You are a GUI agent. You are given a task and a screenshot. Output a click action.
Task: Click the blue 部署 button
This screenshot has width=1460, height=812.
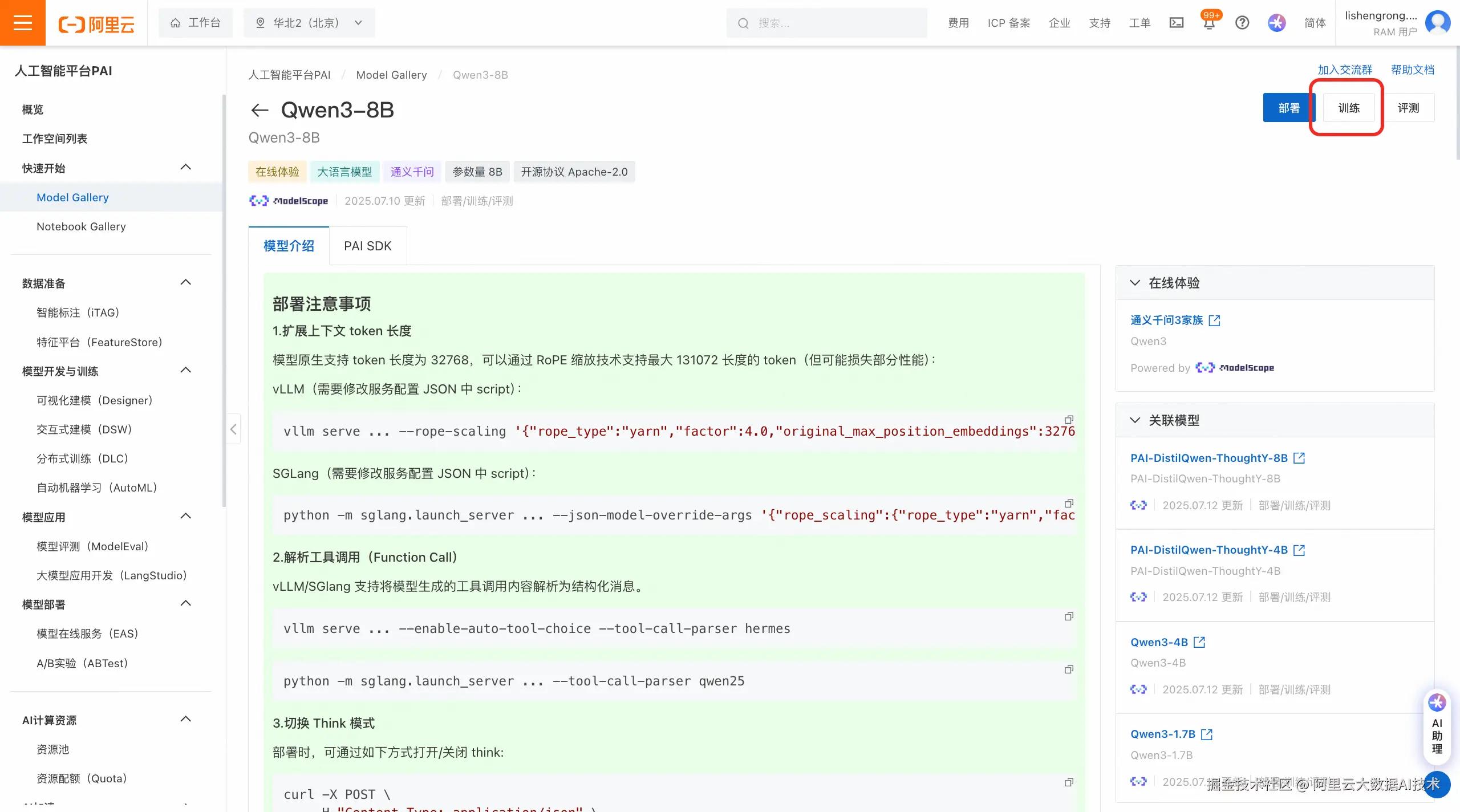[x=1289, y=108]
